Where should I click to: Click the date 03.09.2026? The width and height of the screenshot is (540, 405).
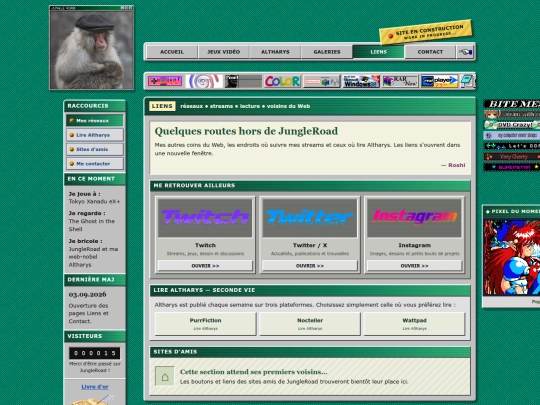coord(87,294)
